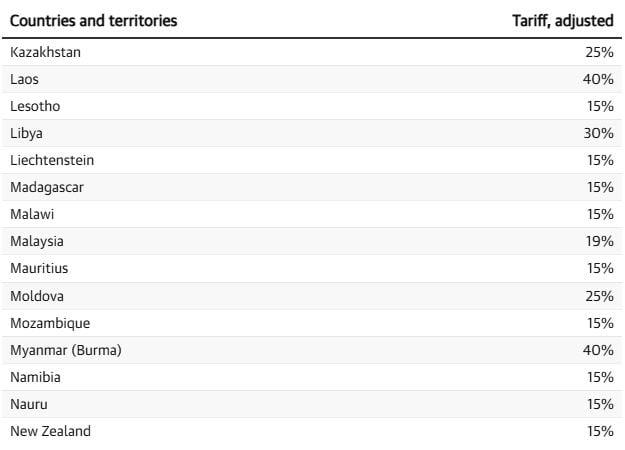Screen dimensions: 625x450
Task: Select the Myanmar (Burma) row
Action: tap(66, 350)
